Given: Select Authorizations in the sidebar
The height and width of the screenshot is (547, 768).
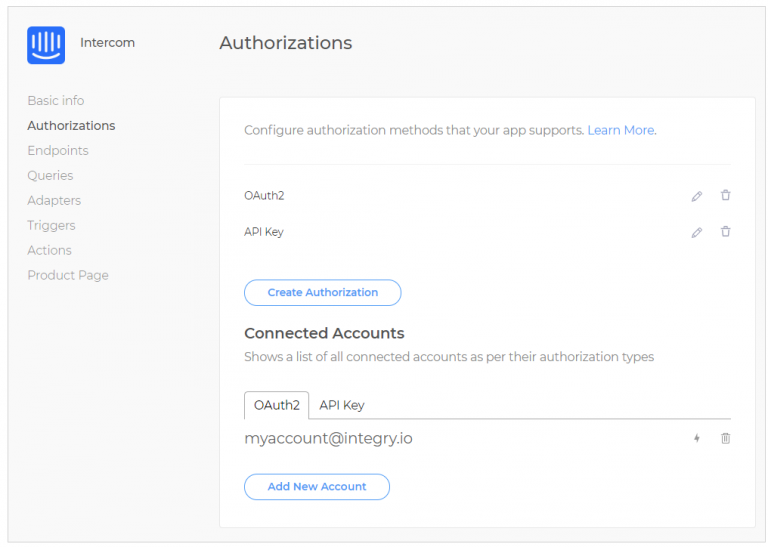Looking at the screenshot, I should (71, 125).
